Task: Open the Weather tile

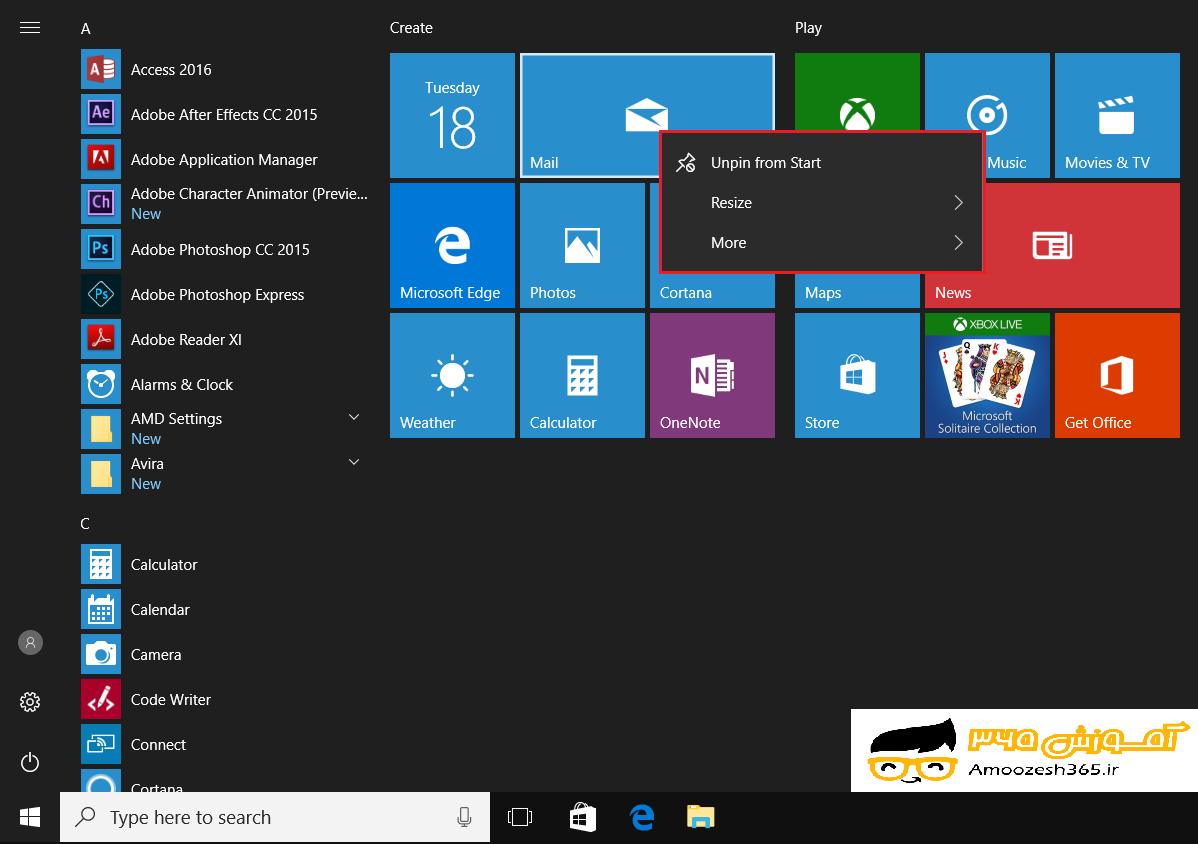Action: [x=452, y=375]
